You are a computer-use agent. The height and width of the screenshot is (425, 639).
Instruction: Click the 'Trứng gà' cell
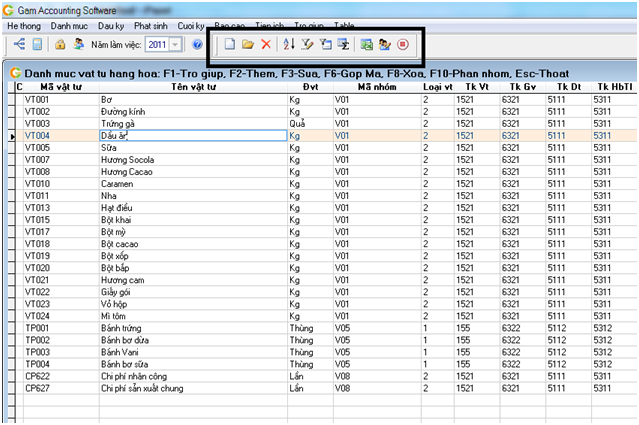(194, 124)
